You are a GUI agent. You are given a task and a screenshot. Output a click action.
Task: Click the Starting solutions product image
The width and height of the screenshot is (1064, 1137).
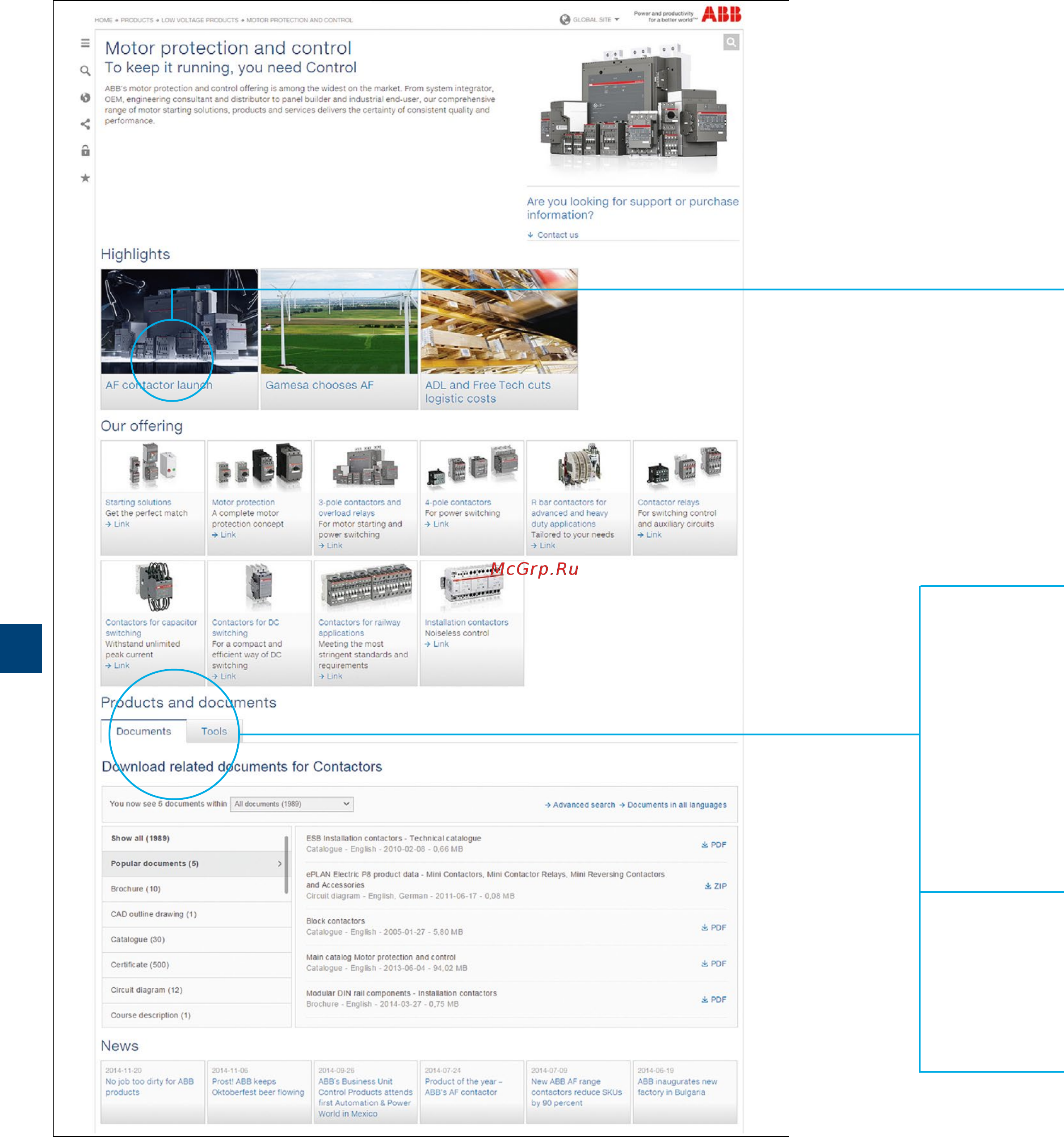point(152,466)
